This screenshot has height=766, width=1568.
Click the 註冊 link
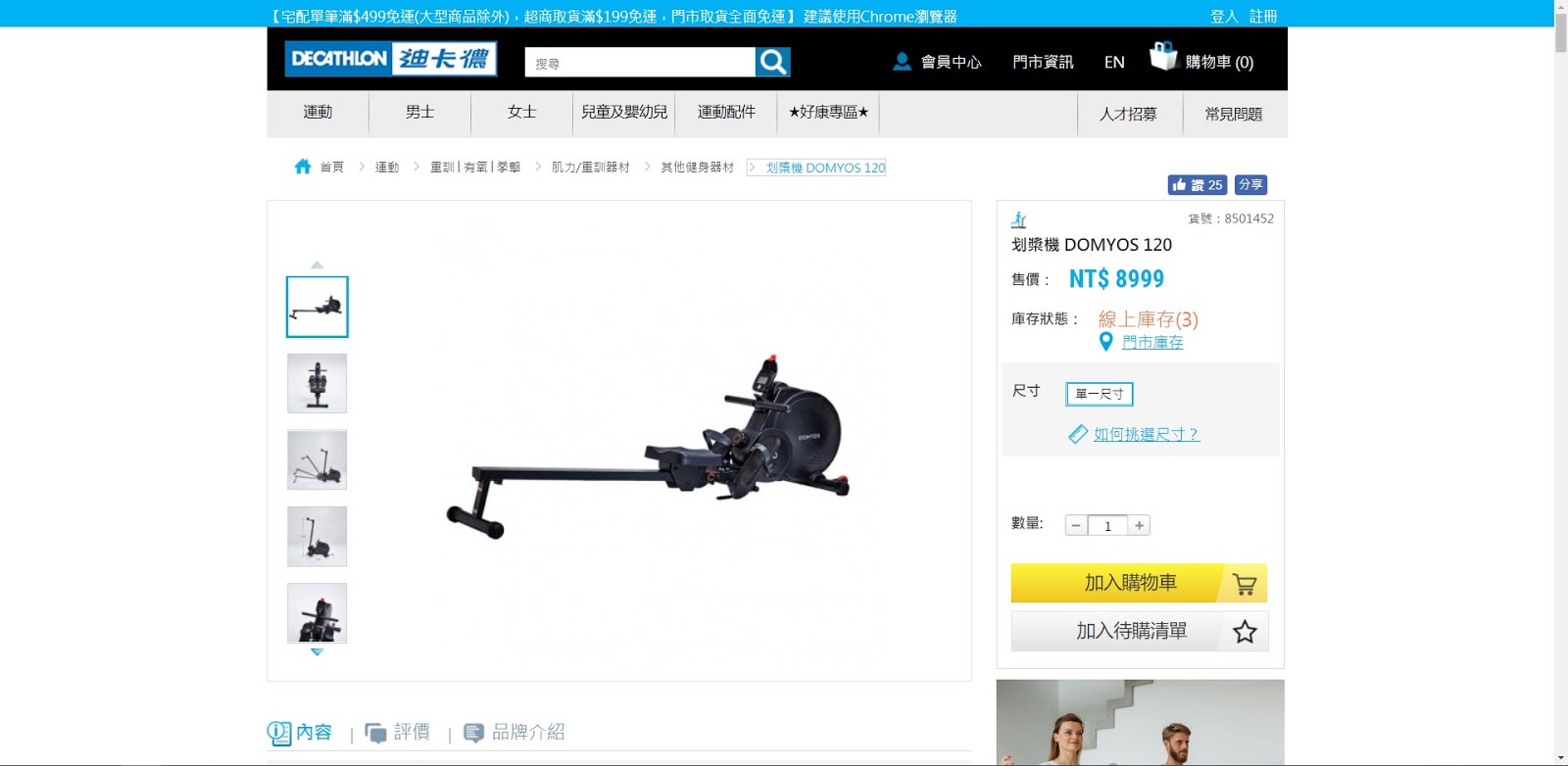point(1263,17)
